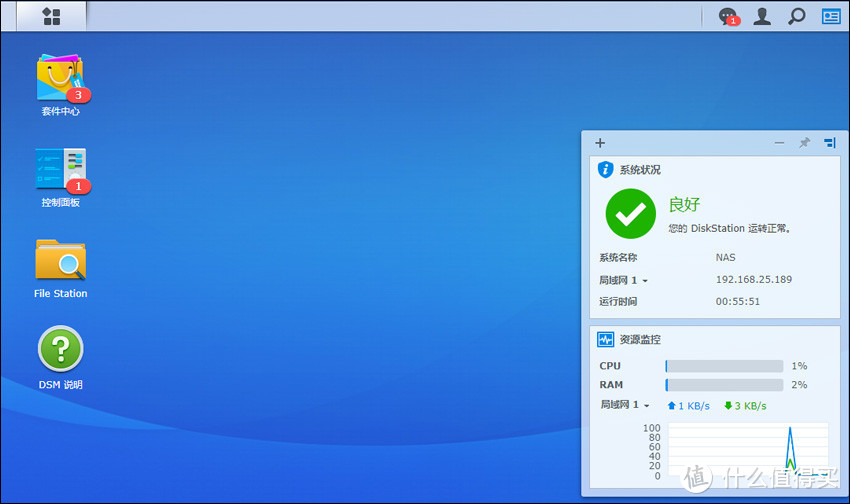The width and height of the screenshot is (850, 504).
Task: Toggle the widgets panel icon in taskbar
Action: click(831, 16)
